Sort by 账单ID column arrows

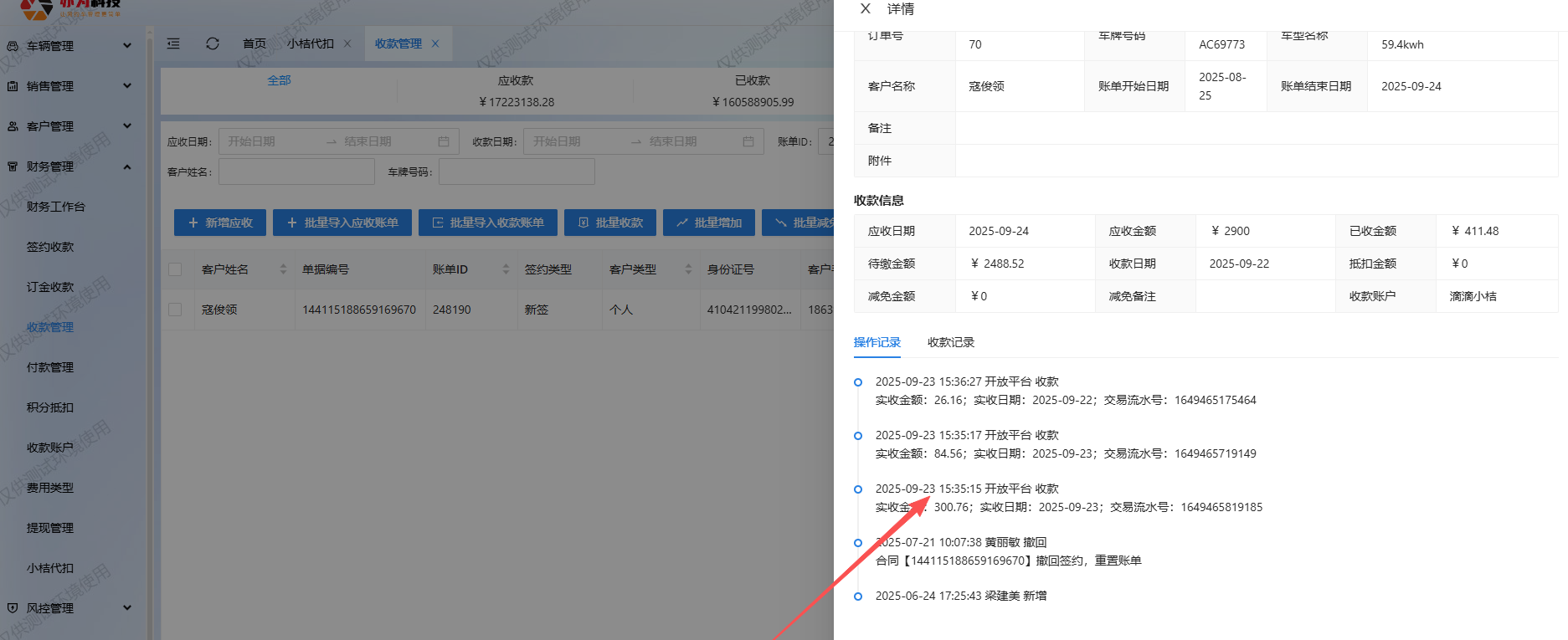pyautogui.click(x=506, y=269)
